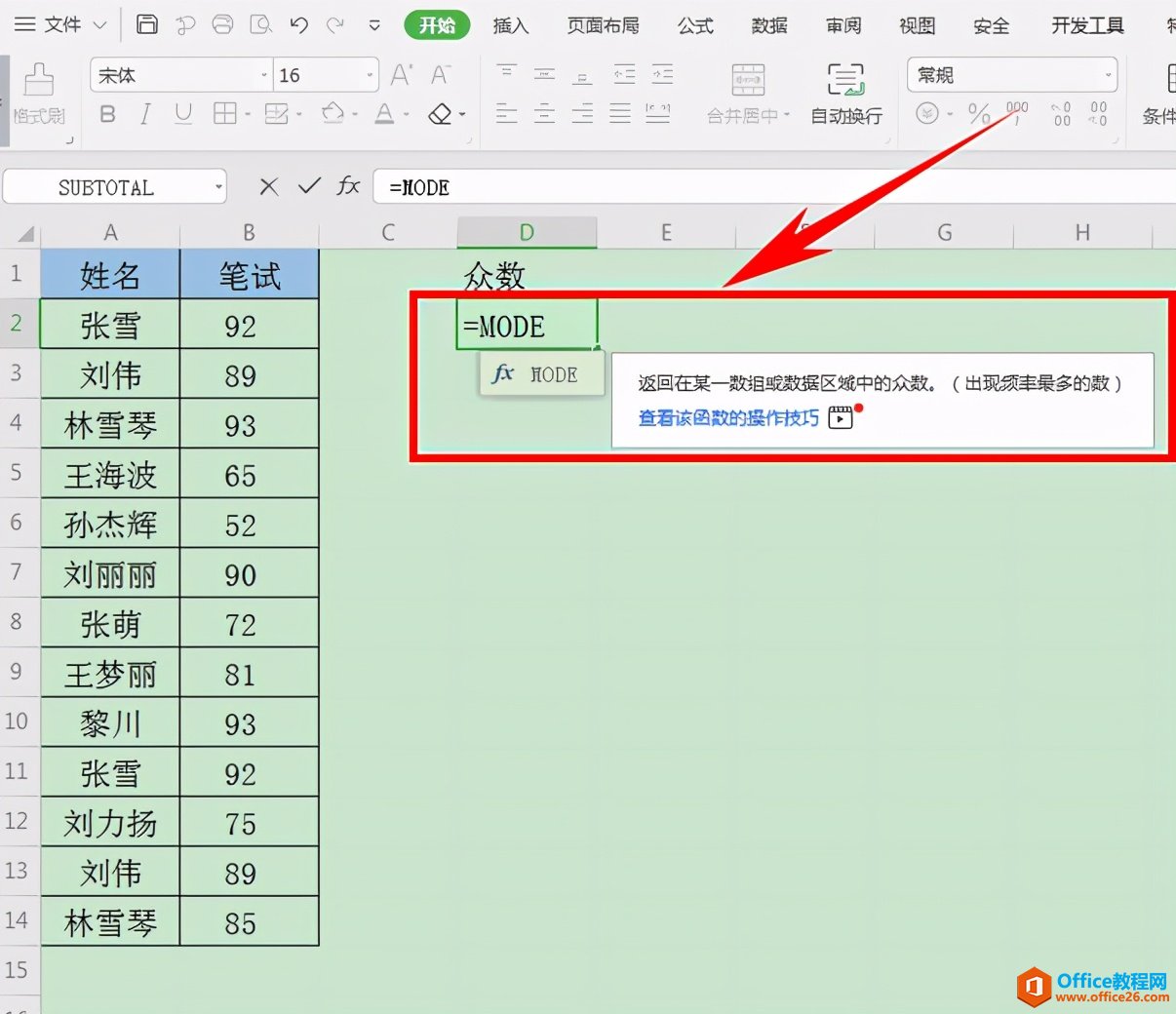This screenshot has height=1014, width=1176.
Task: Click the increase decimal places icon
Action: coord(1061,114)
